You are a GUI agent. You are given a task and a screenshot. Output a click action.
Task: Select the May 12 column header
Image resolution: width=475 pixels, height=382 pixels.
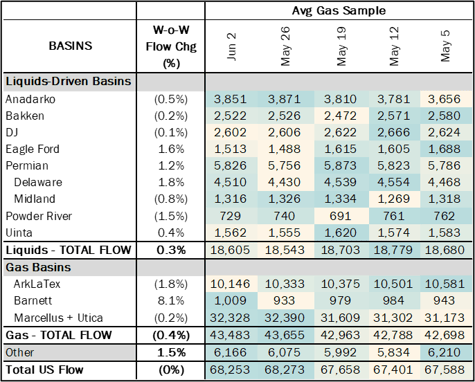click(x=394, y=46)
